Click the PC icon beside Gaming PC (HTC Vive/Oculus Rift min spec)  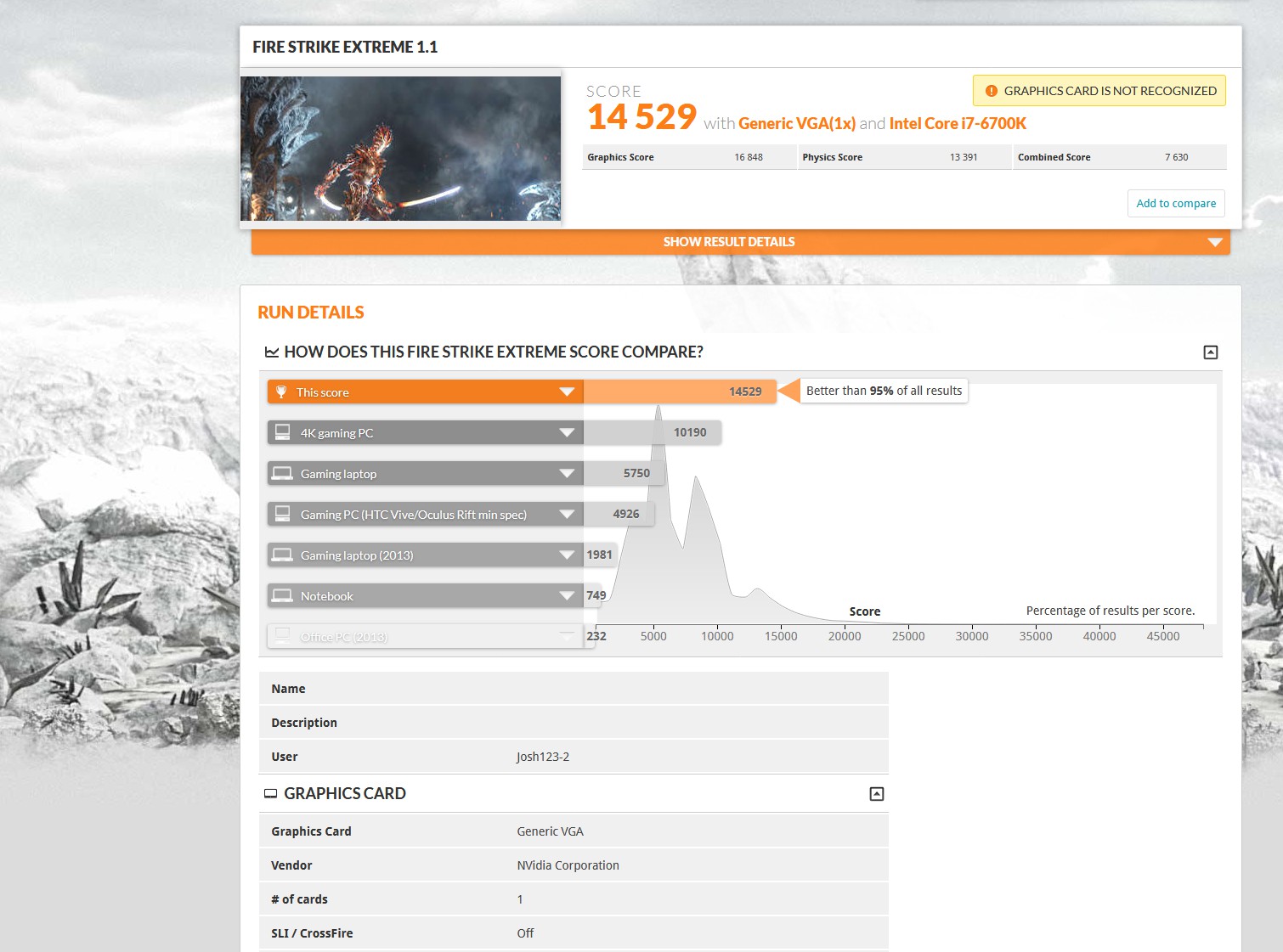click(x=283, y=514)
